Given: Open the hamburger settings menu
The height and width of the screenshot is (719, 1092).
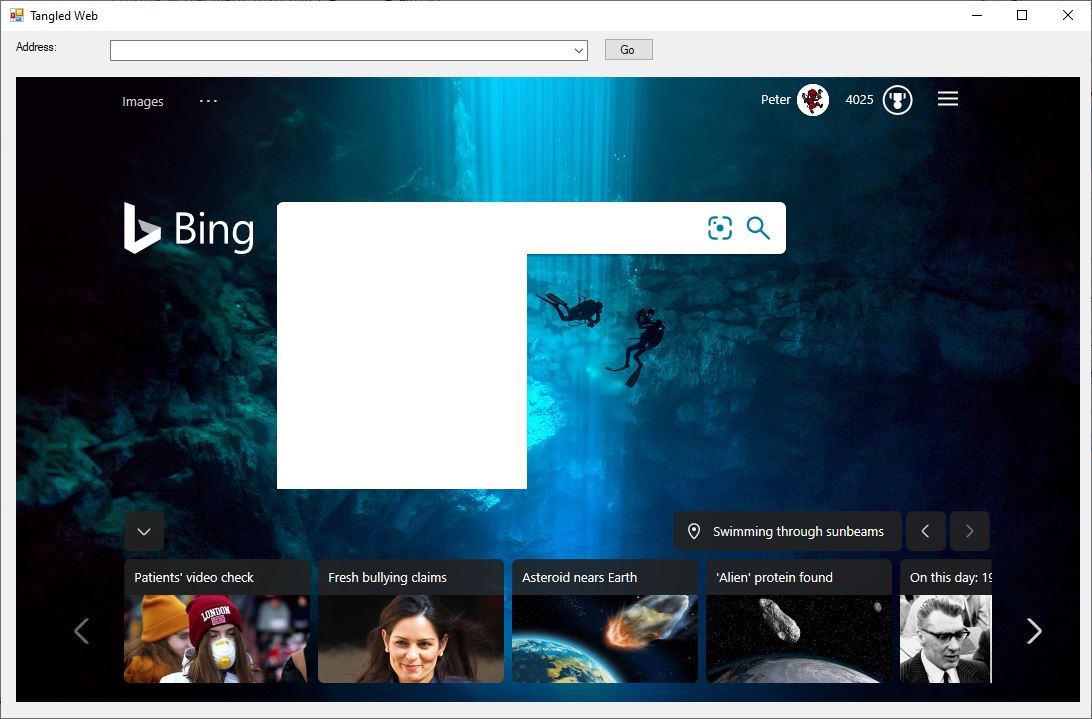Looking at the screenshot, I should pos(948,99).
